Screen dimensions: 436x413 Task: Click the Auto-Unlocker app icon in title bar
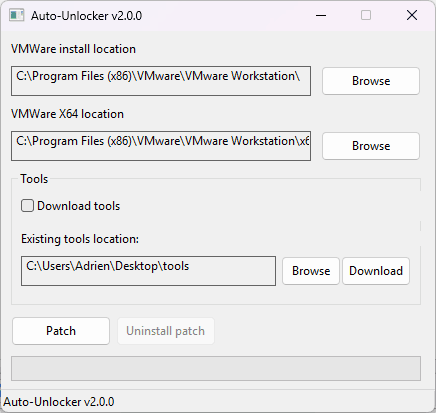pyautogui.click(x=17, y=15)
